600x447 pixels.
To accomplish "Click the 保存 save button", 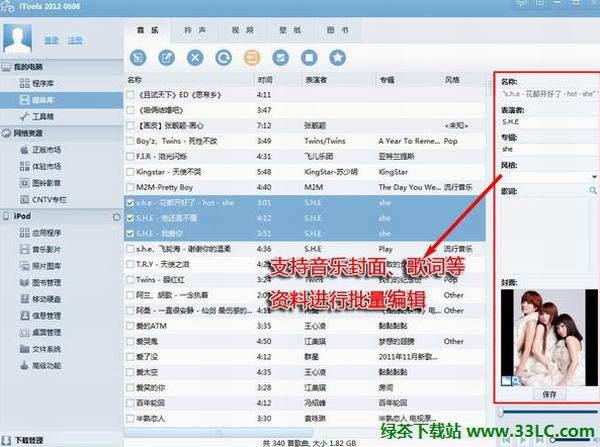I will point(548,394).
